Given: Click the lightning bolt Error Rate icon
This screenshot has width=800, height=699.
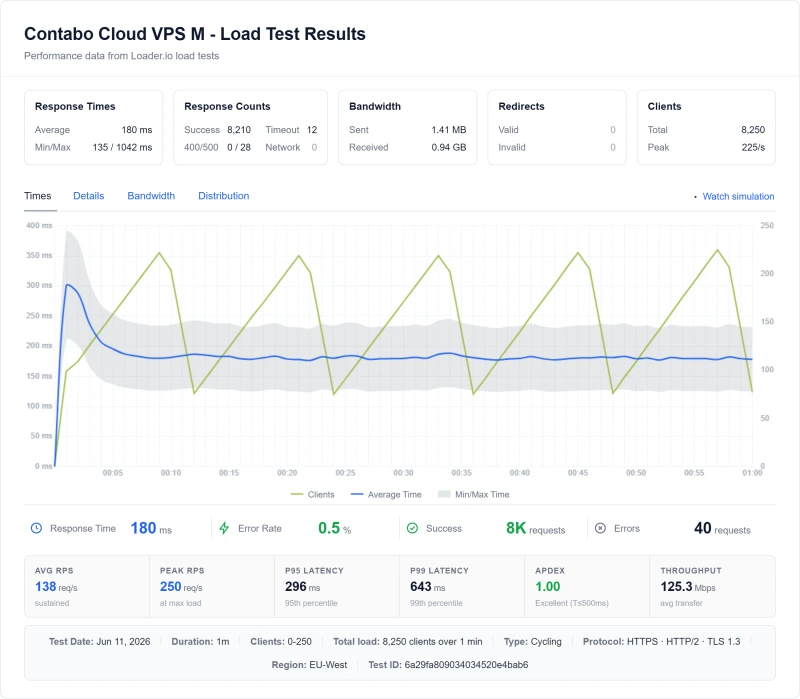Looking at the screenshot, I should pyautogui.click(x=224, y=528).
